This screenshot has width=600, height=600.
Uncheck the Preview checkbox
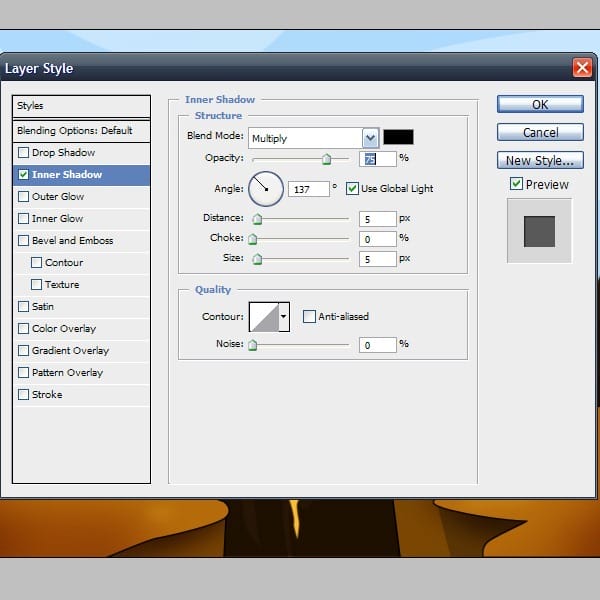pyautogui.click(x=516, y=184)
